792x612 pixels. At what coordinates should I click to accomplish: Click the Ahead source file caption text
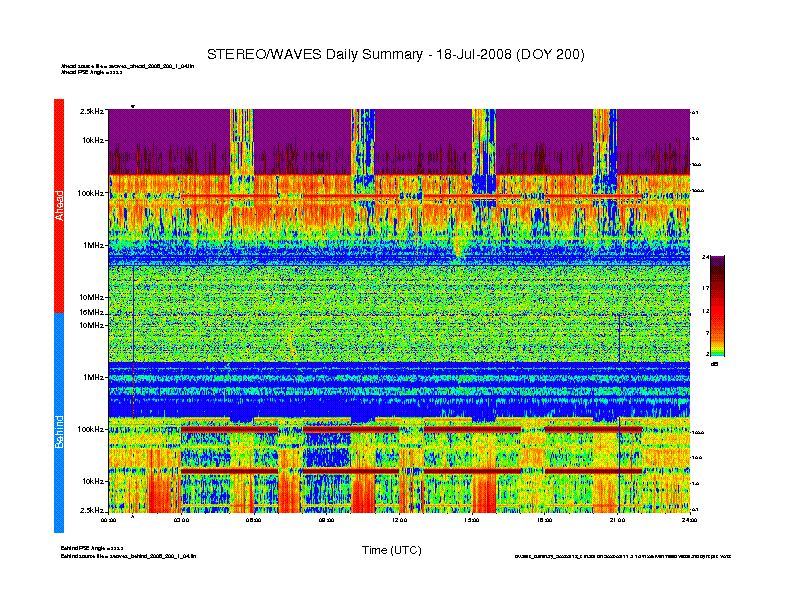127,66
